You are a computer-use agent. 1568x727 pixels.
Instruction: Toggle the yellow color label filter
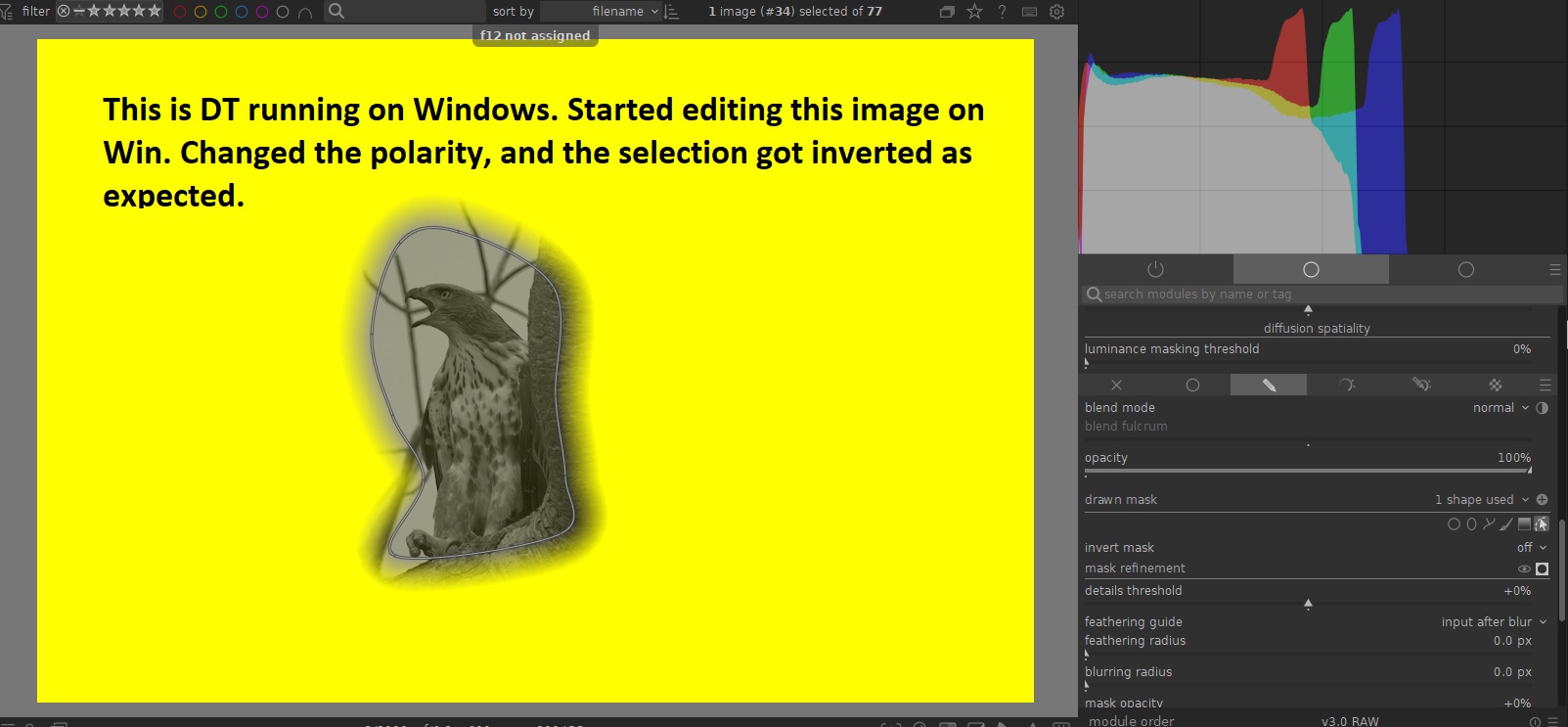[201, 13]
